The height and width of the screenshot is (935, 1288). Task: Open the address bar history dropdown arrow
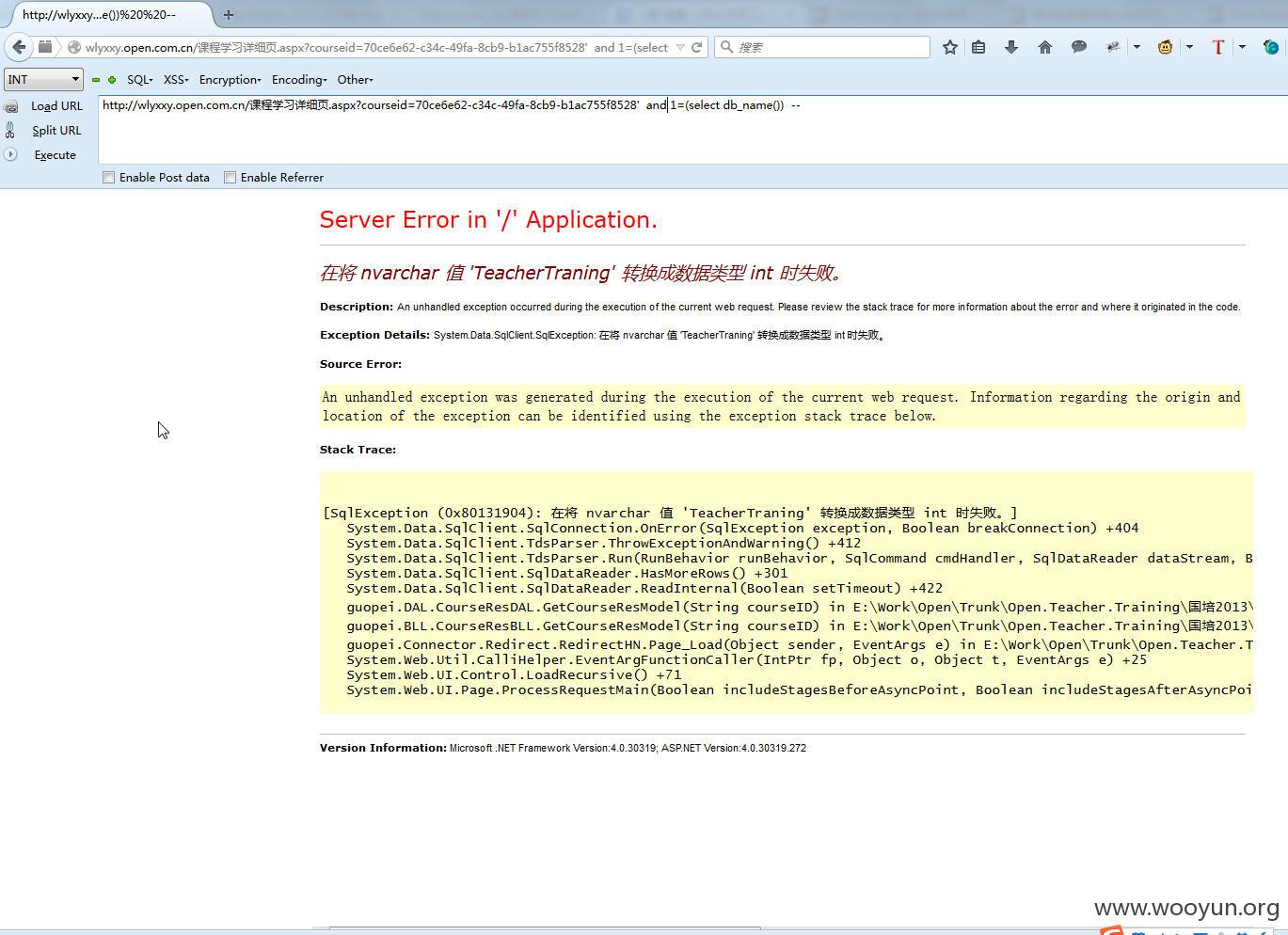(x=680, y=47)
